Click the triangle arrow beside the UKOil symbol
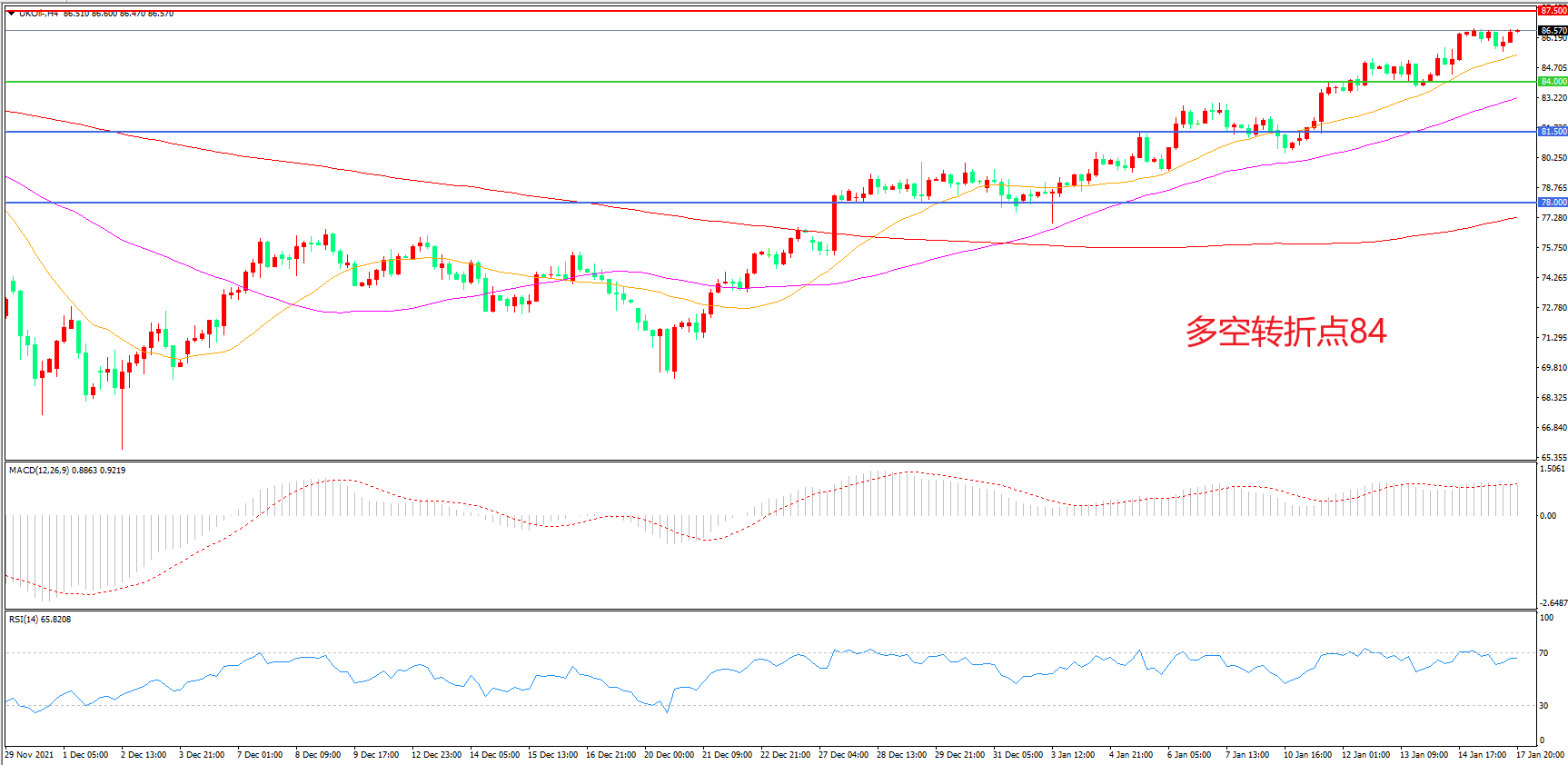 [11, 13]
